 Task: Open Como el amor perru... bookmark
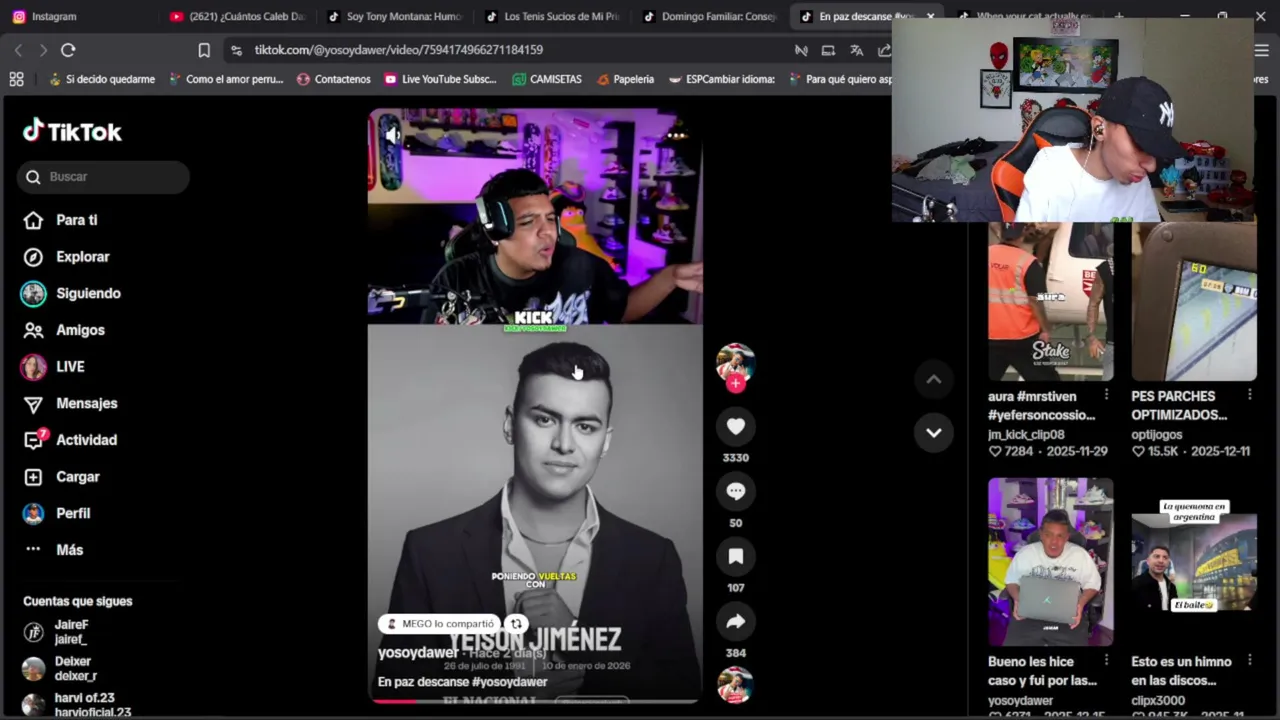(x=226, y=79)
